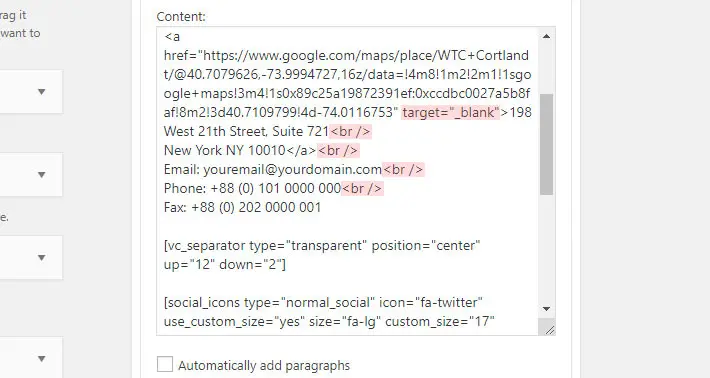The width and height of the screenshot is (710, 378).
Task: Click the google.com maps URL text
Action: (x=347, y=84)
